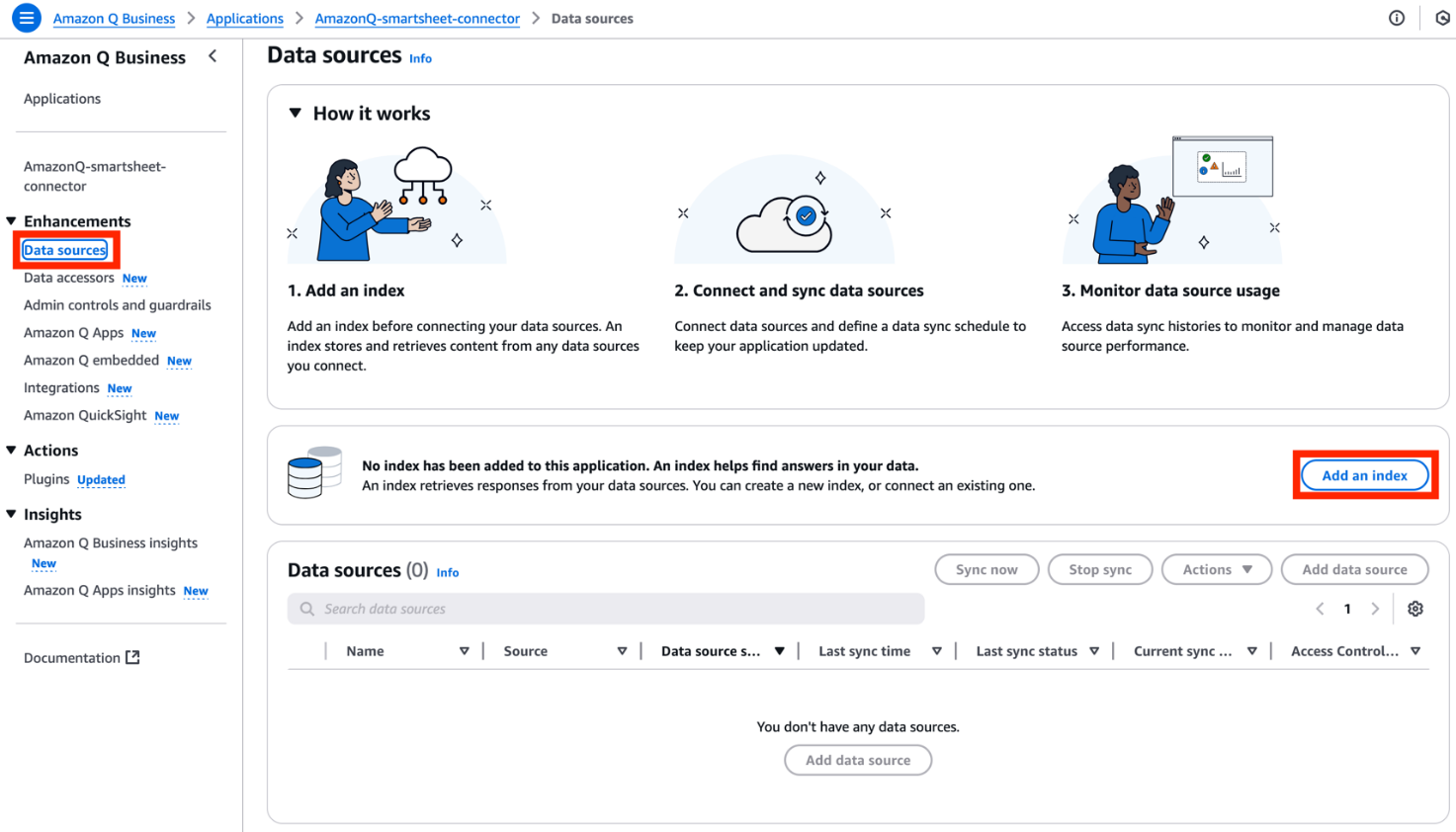Click the database index icon

314,472
